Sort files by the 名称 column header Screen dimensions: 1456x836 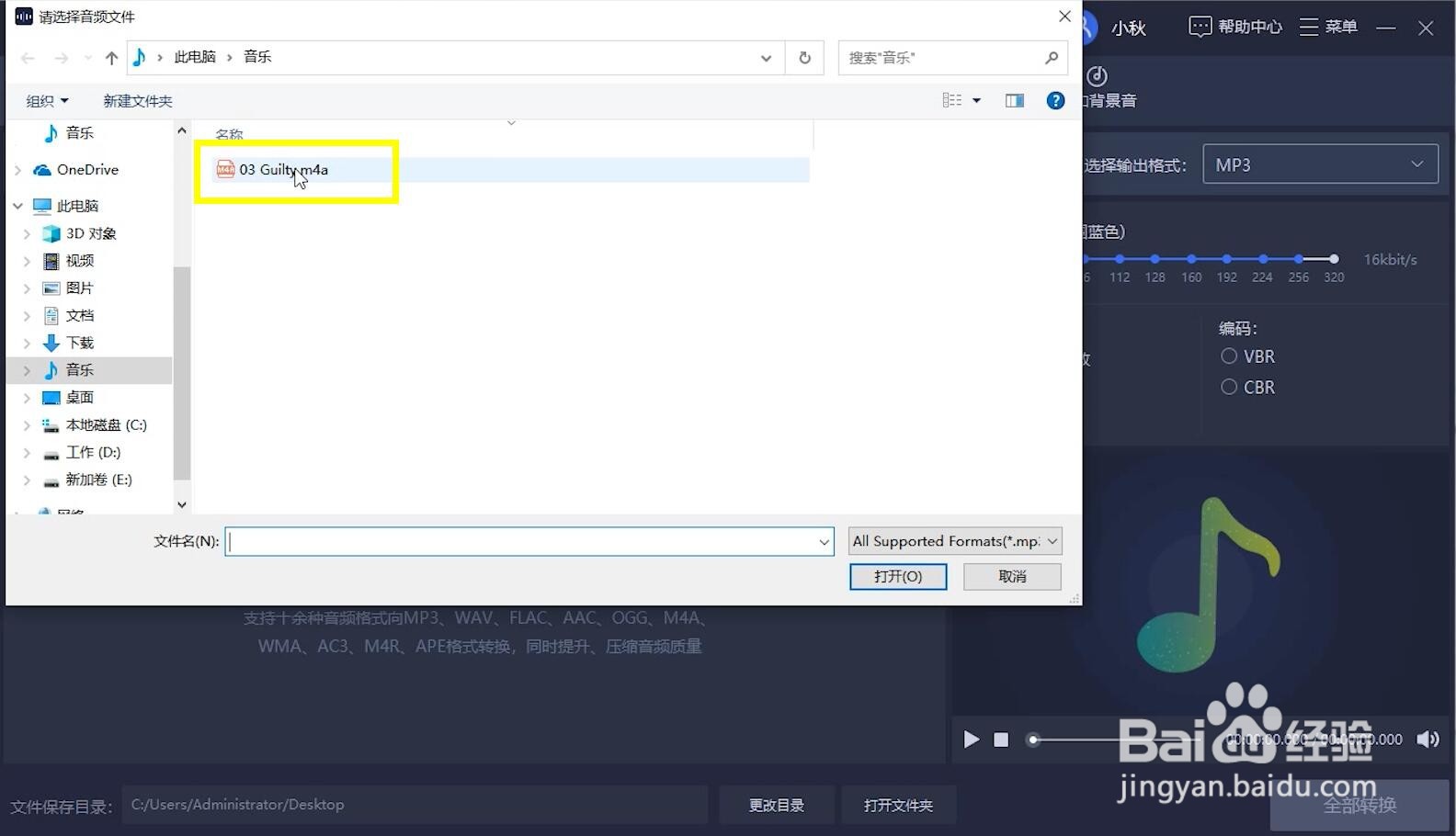click(230, 134)
